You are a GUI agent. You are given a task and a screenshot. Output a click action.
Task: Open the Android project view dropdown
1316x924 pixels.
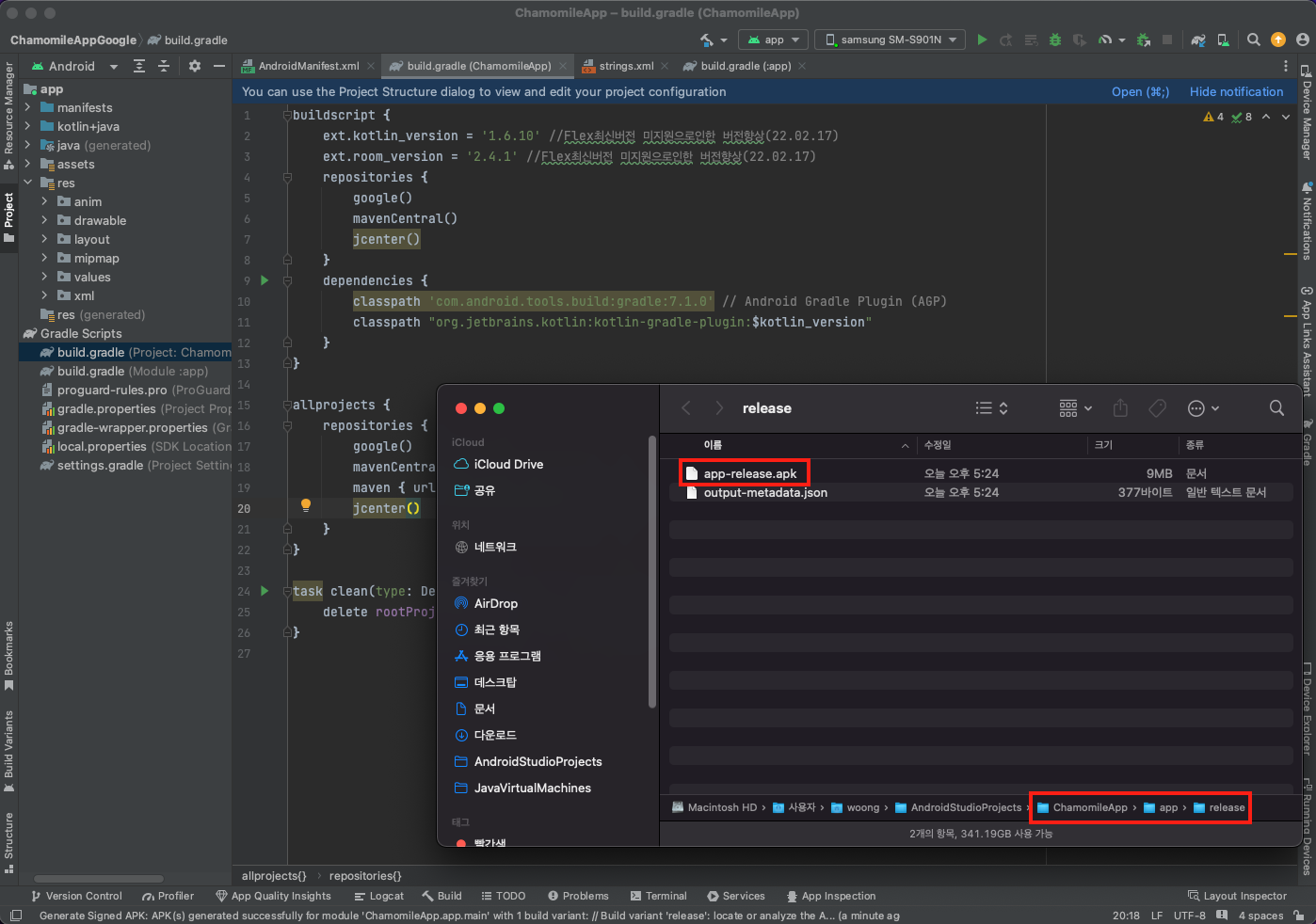[x=75, y=66]
